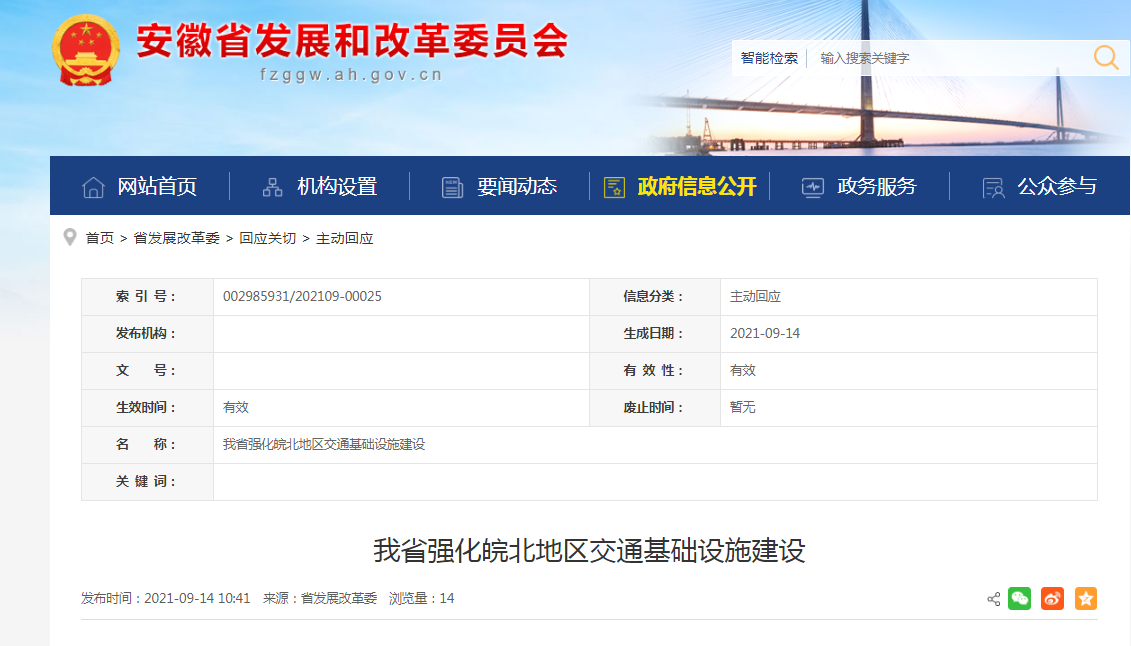The width and height of the screenshot is (1131, 646).
Task: Click source text 来源：省发展改革委
Action: point(320,598)
